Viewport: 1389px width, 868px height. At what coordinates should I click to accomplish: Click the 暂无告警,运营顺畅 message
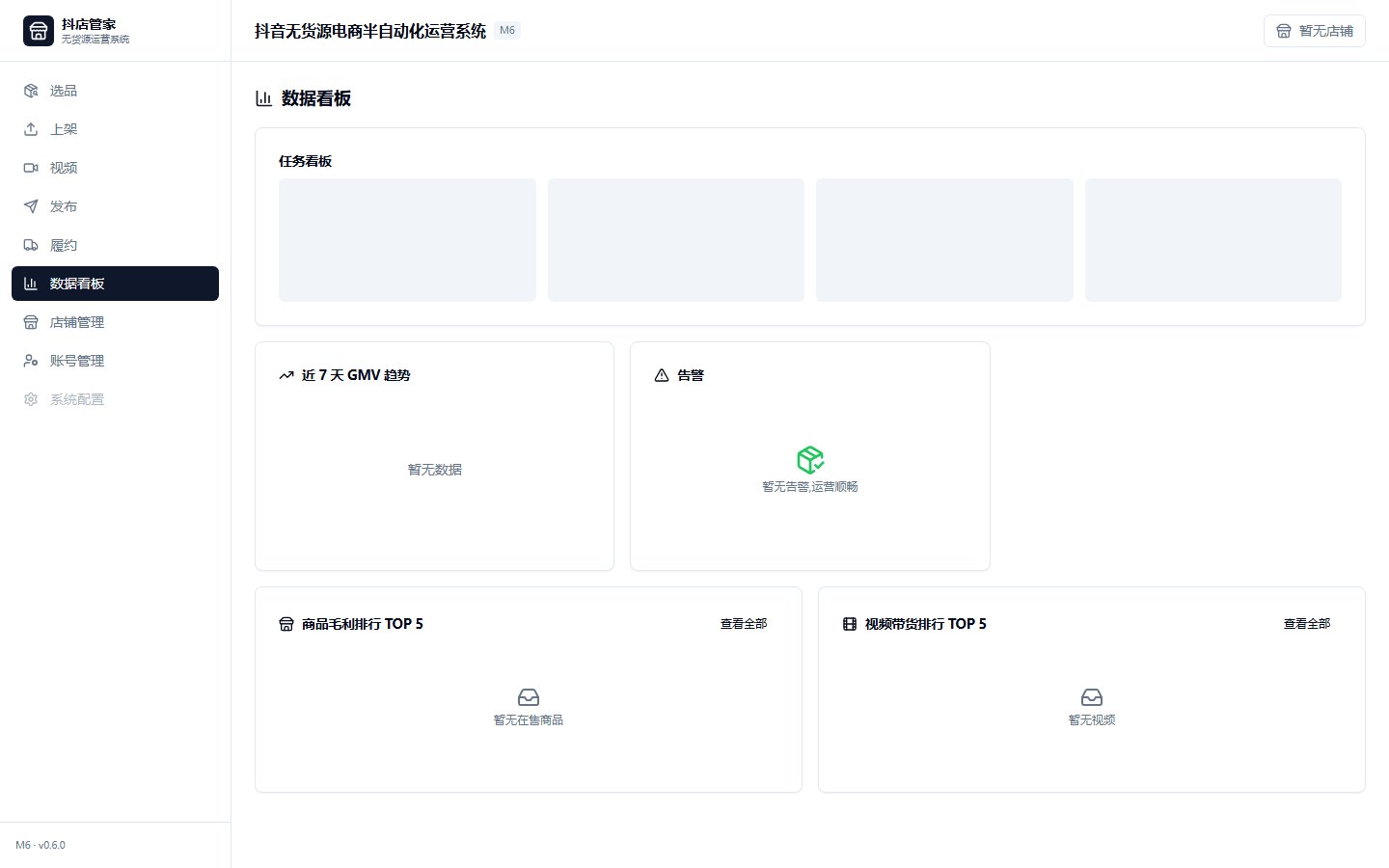pos(810,487)
